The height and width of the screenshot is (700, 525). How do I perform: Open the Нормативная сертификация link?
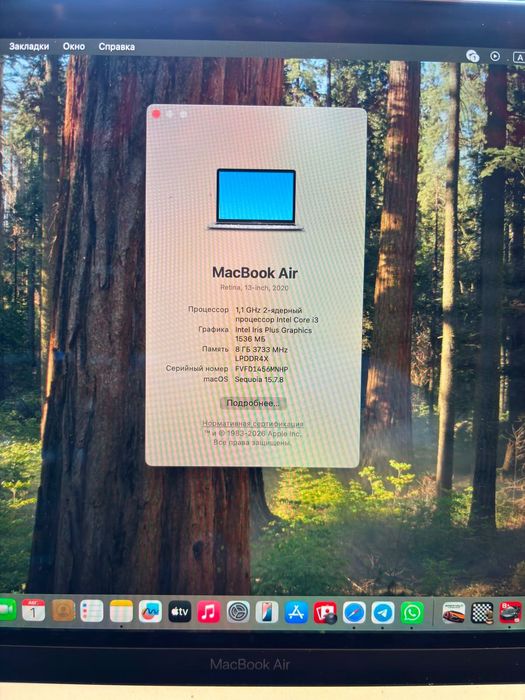tap(253, 423)
